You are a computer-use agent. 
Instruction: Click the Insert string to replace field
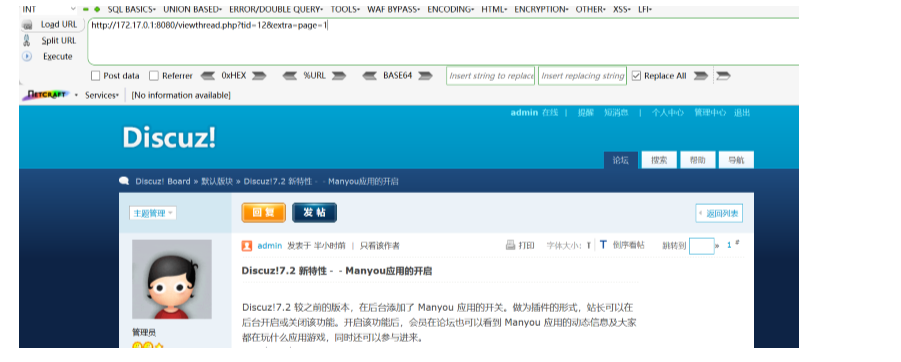coord(491,76)
